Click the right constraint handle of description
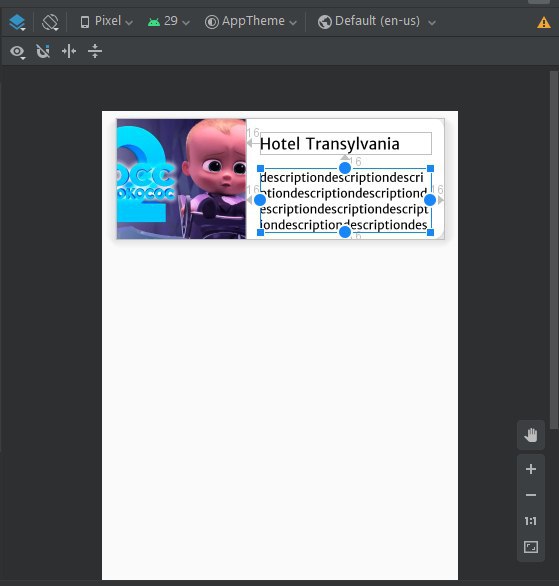 click(x=430, y=200)
